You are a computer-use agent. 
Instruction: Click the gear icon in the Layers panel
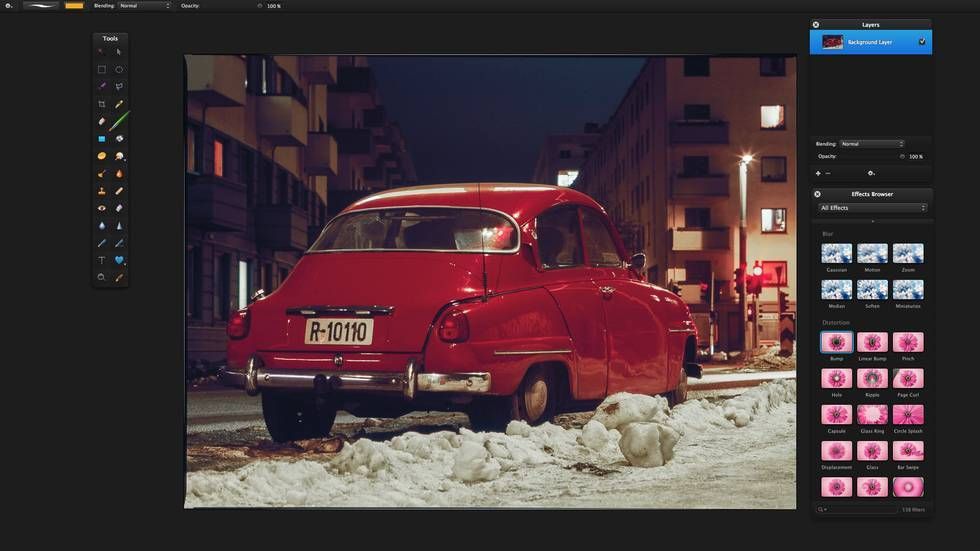coord(871,173)
